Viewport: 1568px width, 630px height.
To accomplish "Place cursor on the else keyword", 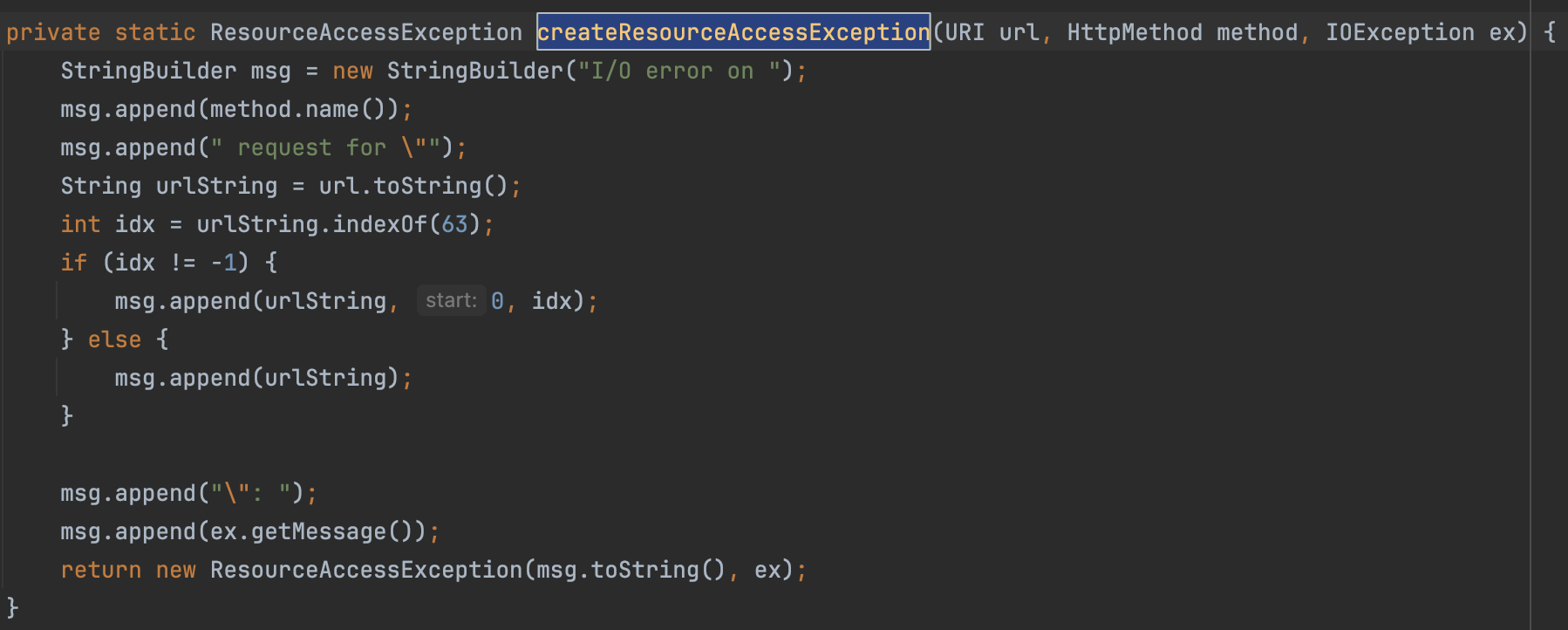I will coord(114,339).
